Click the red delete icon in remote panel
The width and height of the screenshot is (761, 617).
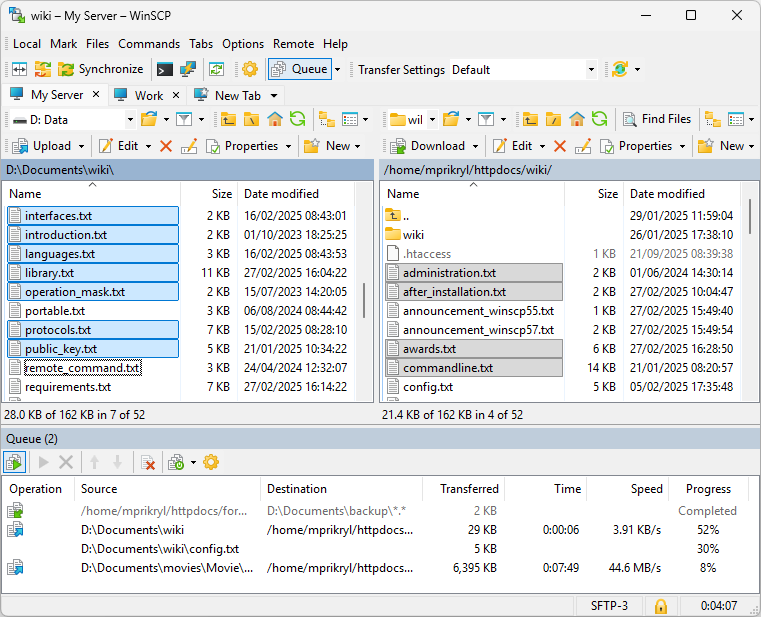pos(560,146)
